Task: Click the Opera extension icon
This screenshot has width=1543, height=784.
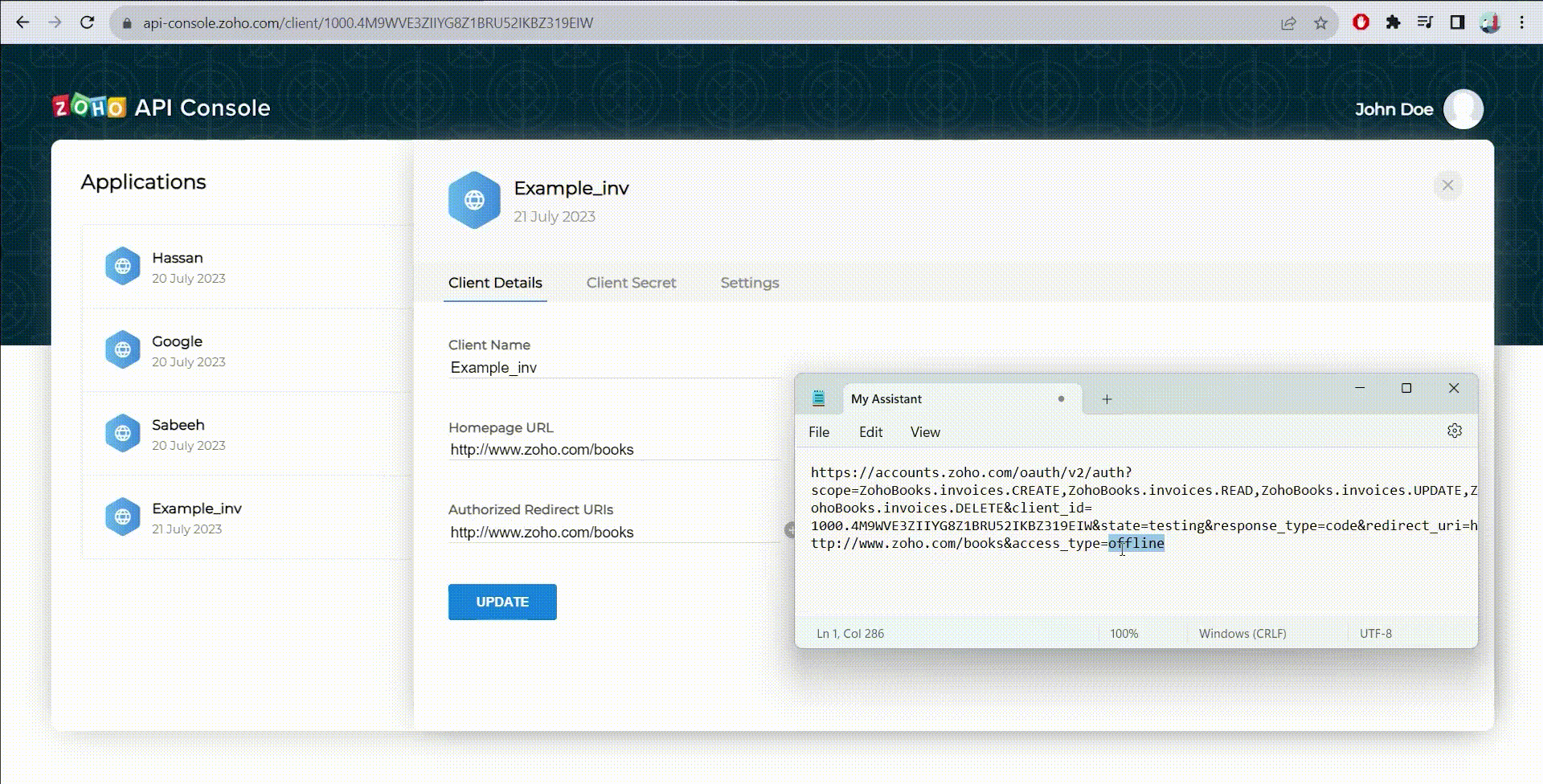Action: (1361, 22)
